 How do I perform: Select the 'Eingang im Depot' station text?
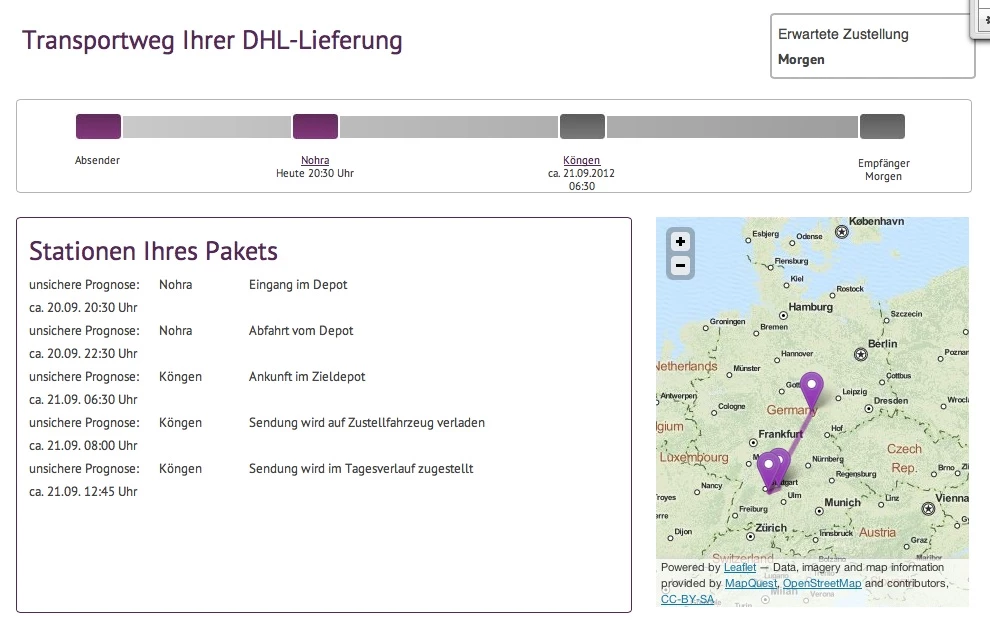[298, 285]
